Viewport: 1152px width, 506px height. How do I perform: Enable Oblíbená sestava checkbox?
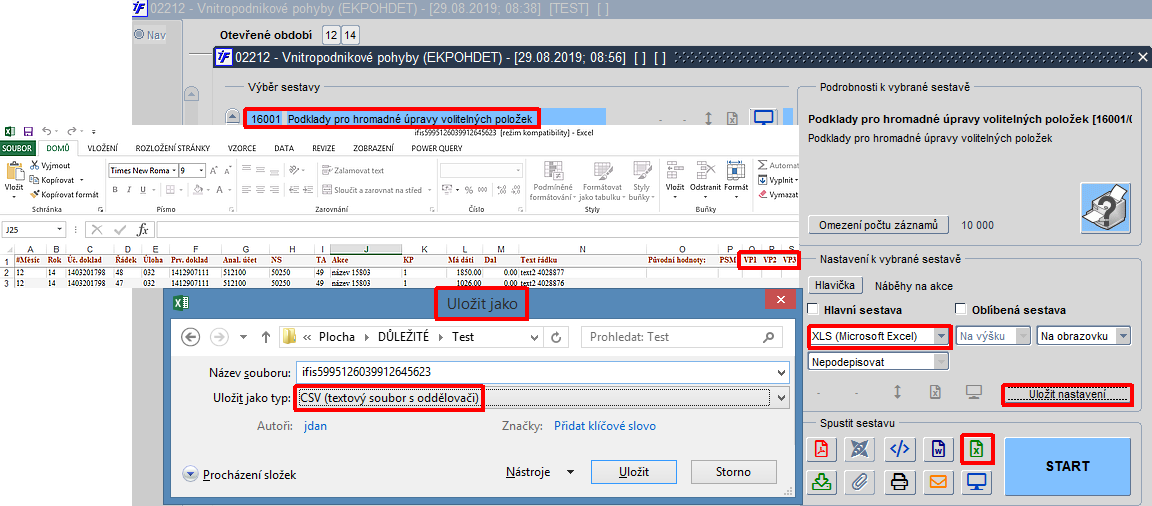point(960,310)
